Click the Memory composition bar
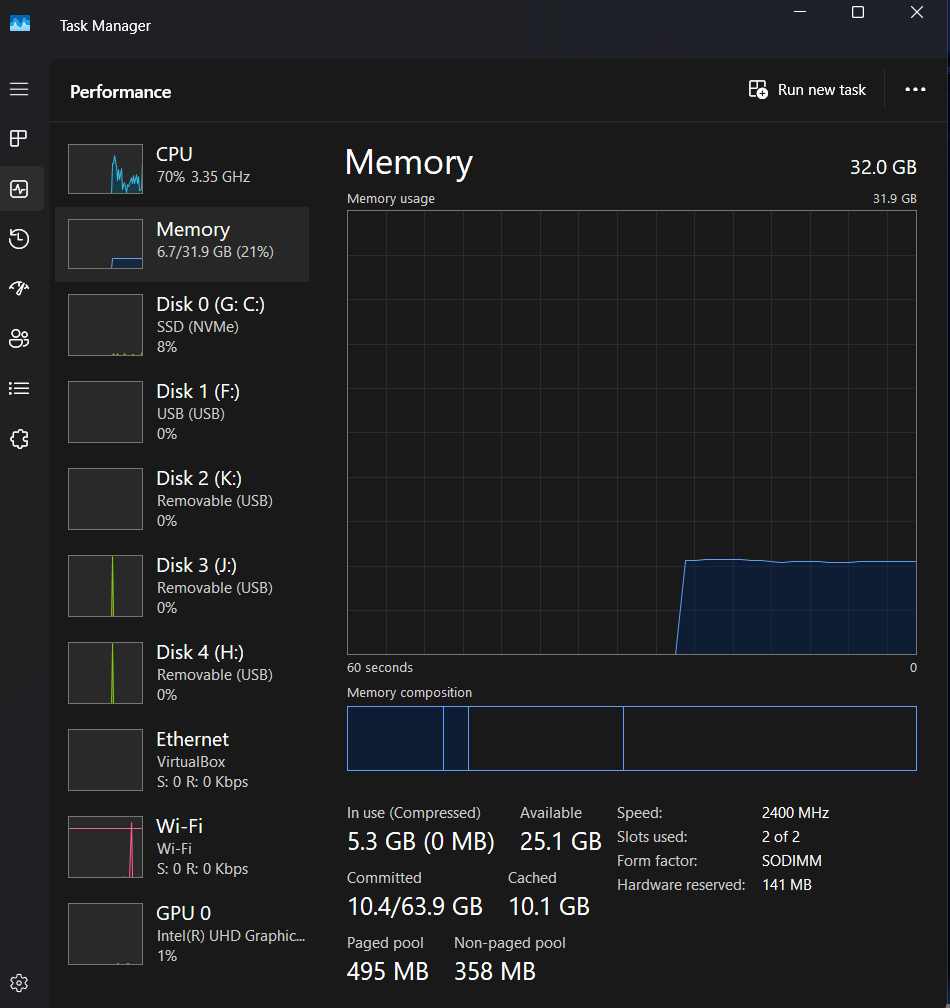This screenshot has width=950, height=1008. [x=631, y=738]
